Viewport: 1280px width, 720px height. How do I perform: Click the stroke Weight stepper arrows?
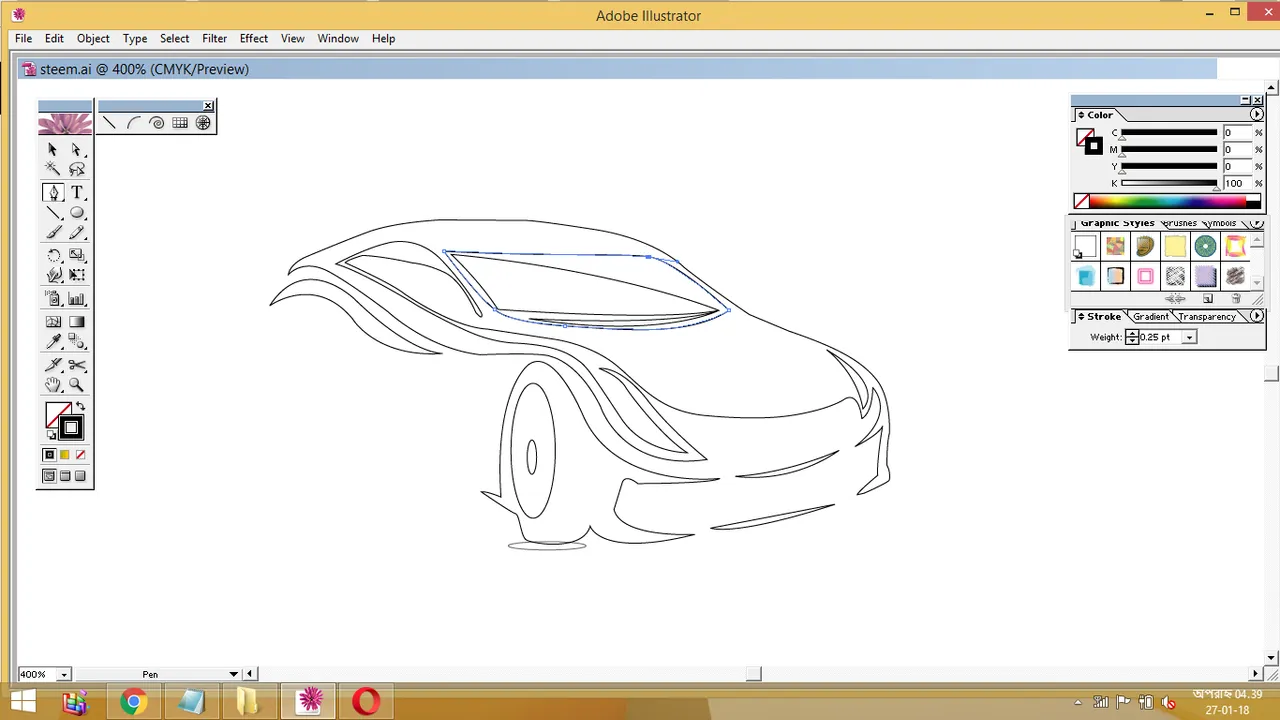[x=1132, y=337]
